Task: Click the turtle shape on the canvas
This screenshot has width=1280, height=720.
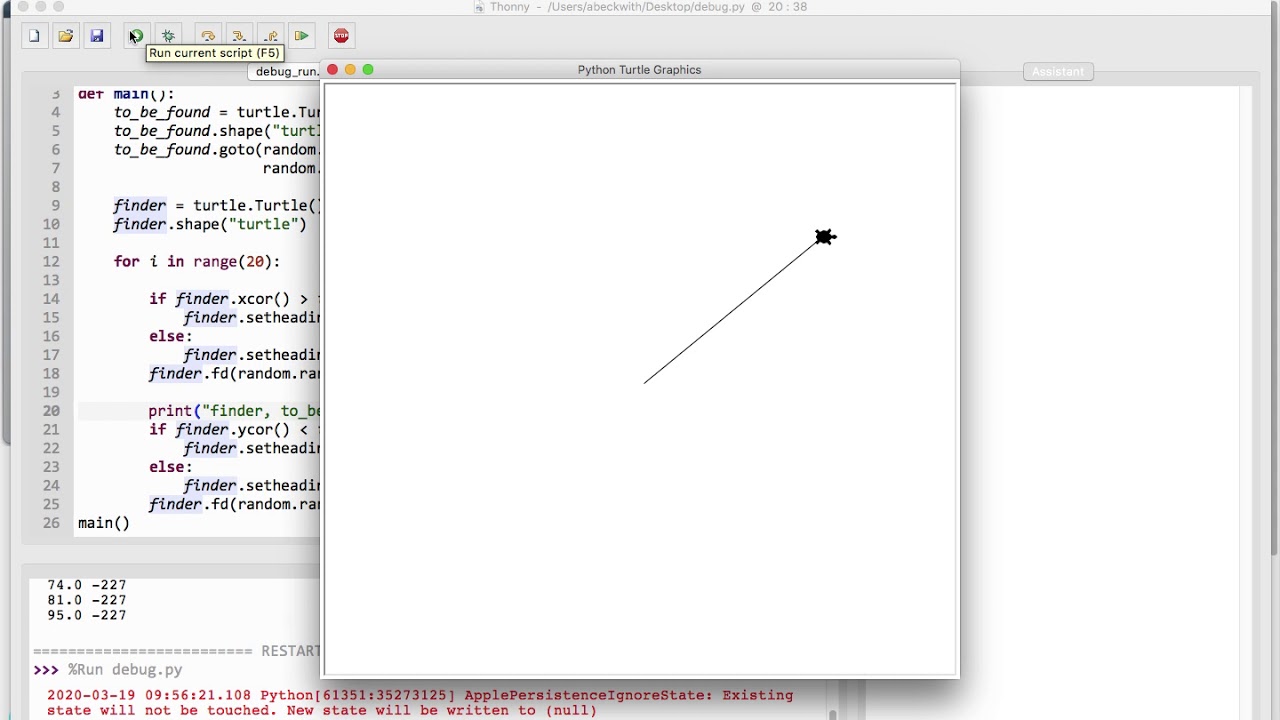Action: coord(824,237)
